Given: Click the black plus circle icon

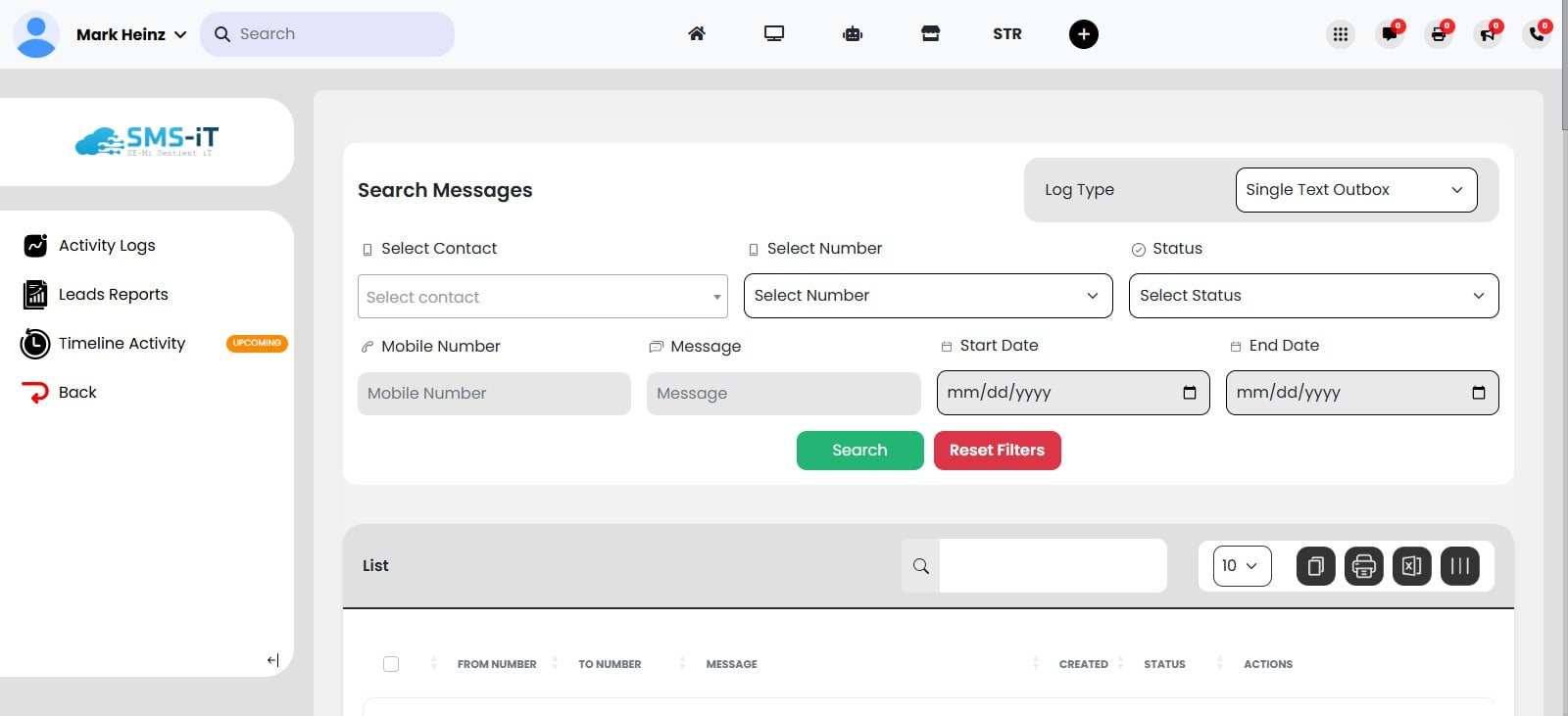Looking at the screenshot, I should tap(1083, 34).
